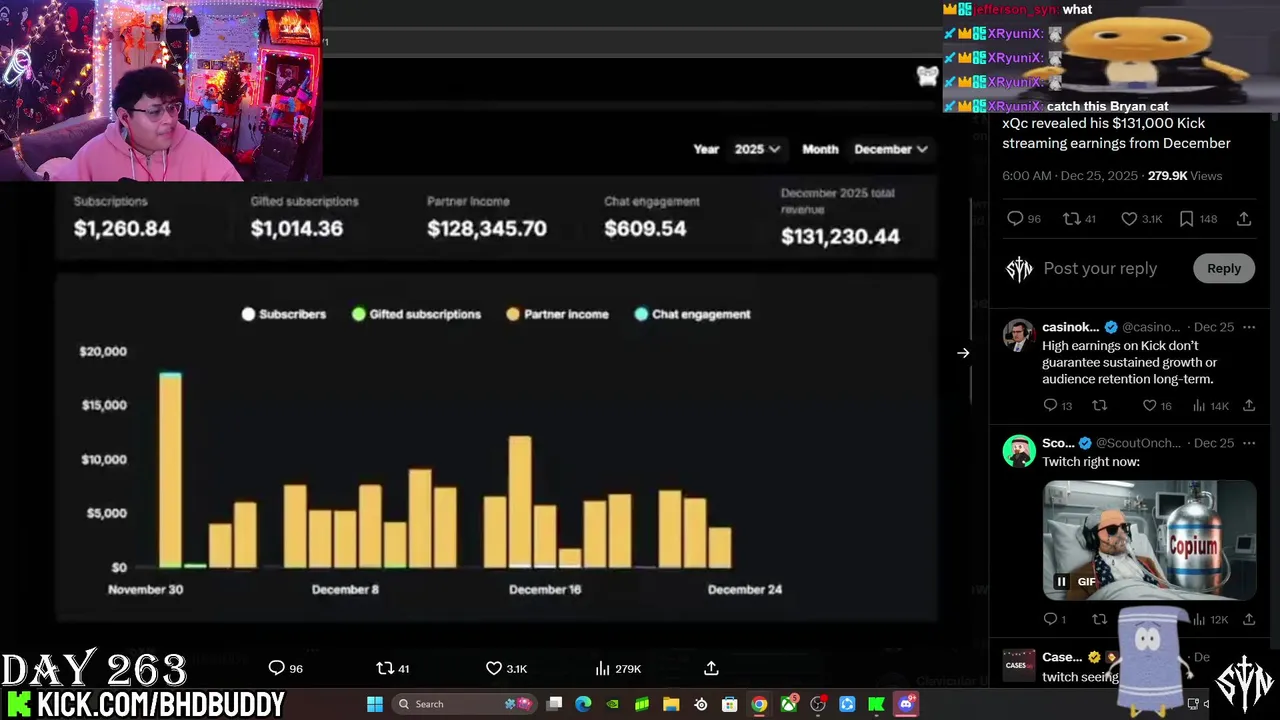Image resolution: width=1280 pixels, height=720 pixels.
Task: Click the $1,260.84 Subscriptions value
Action: pyautogui.click(x=122, y=228)
